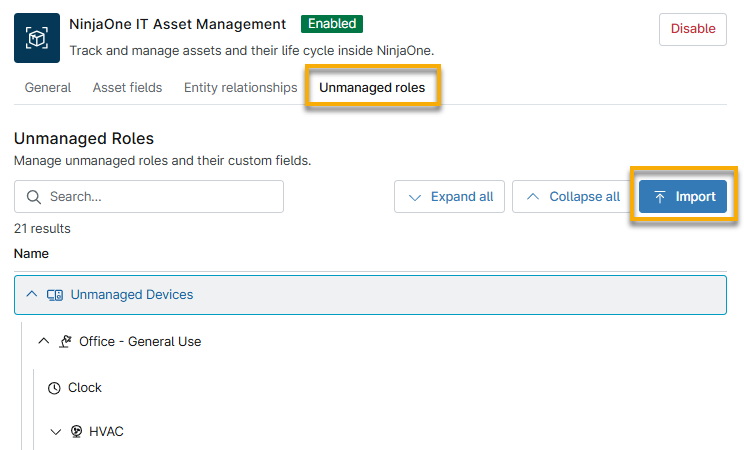Disable NinjaOne IT Asset Management
The height and width of the screenshot is (450, 744).
(x=693, y=29)
